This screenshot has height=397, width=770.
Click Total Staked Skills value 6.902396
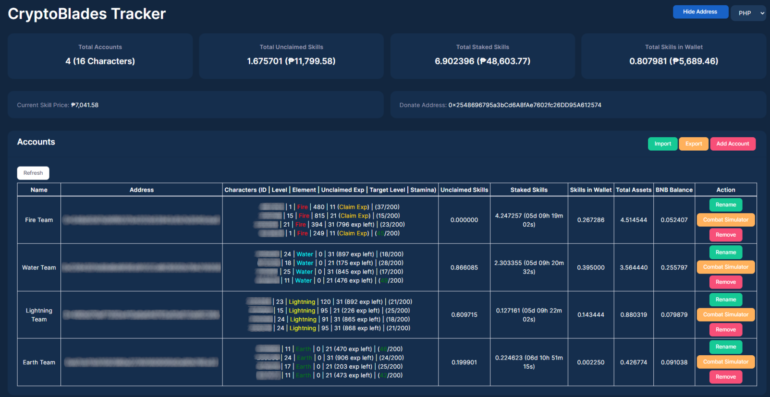[483, 61]
